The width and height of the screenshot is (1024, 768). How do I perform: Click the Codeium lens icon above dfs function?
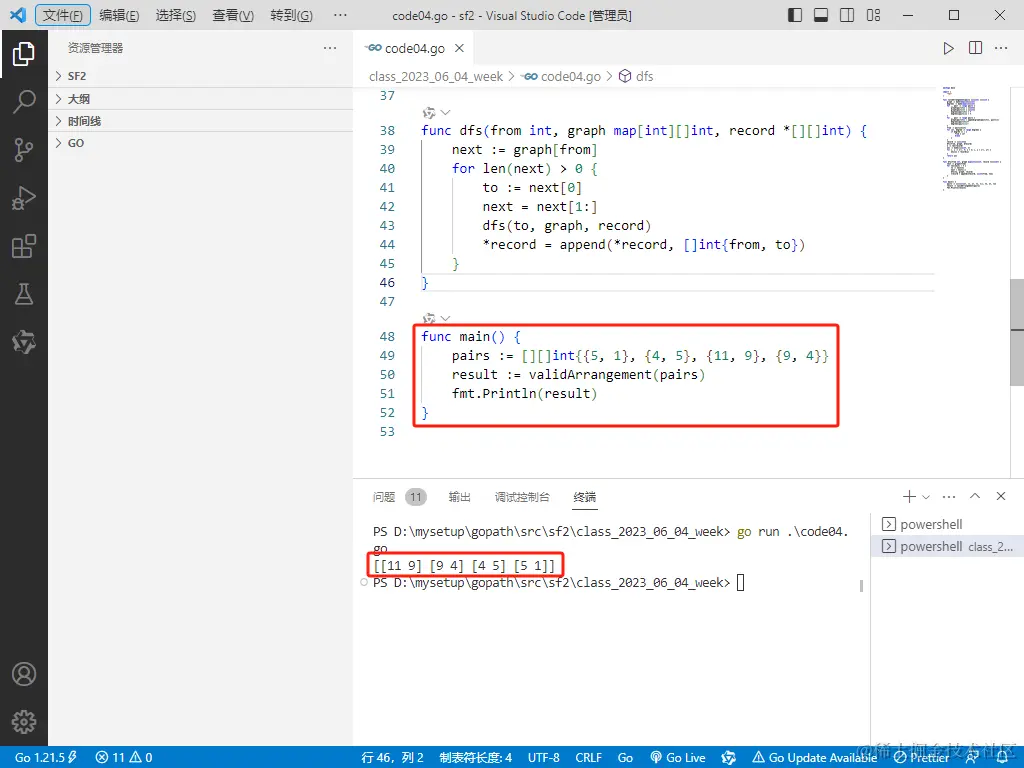point(429,113)
